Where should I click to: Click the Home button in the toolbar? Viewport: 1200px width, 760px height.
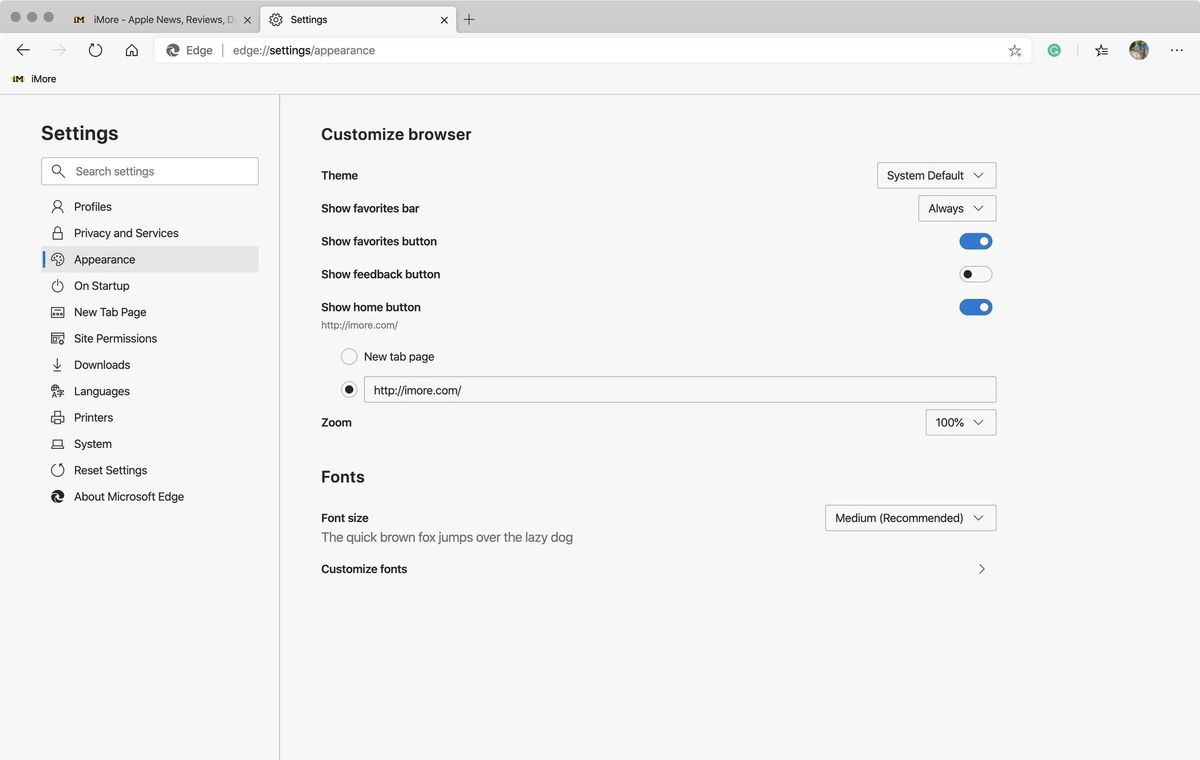[x=131, y=49]
